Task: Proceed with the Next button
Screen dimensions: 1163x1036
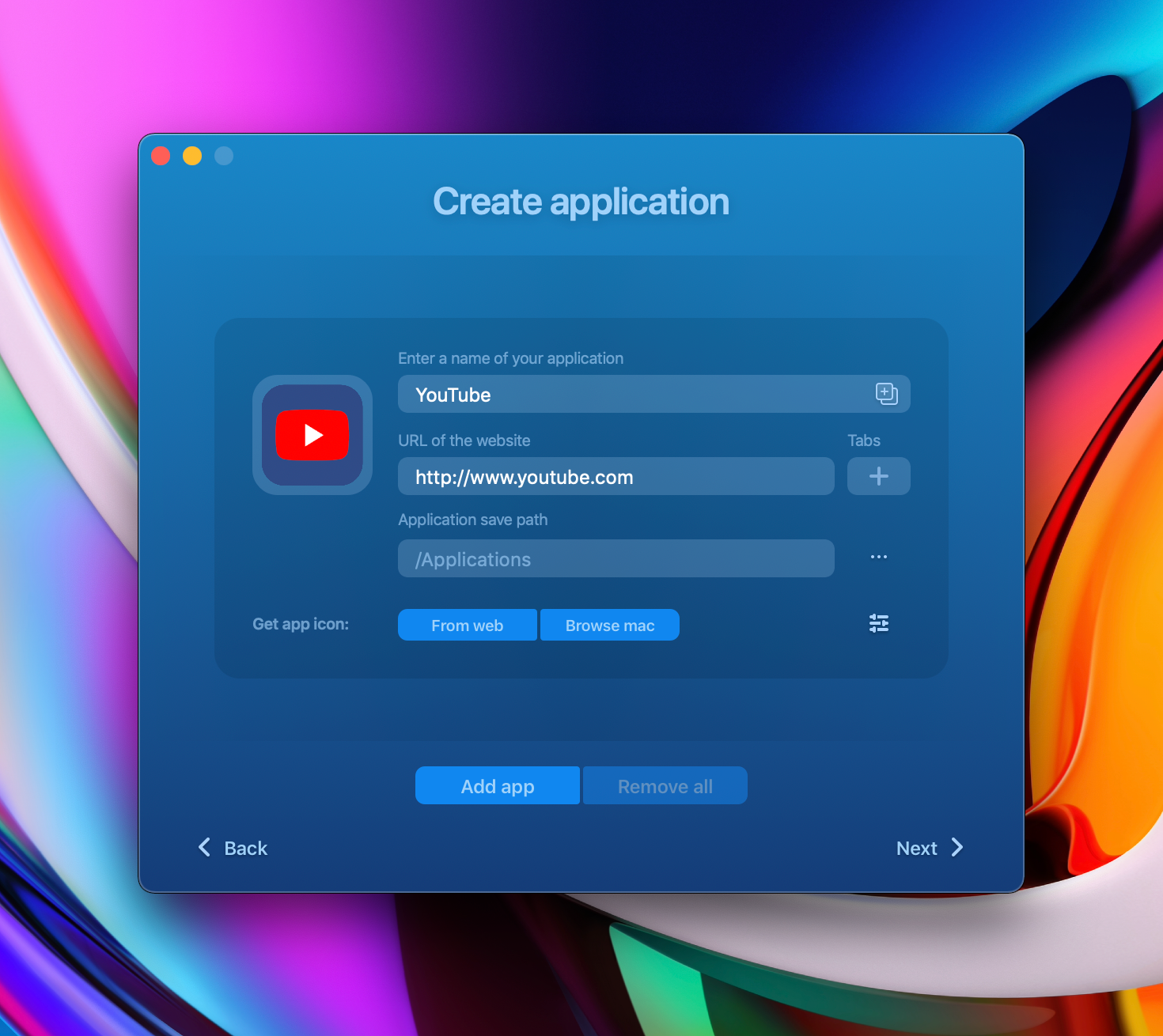Action: point(930,848)
